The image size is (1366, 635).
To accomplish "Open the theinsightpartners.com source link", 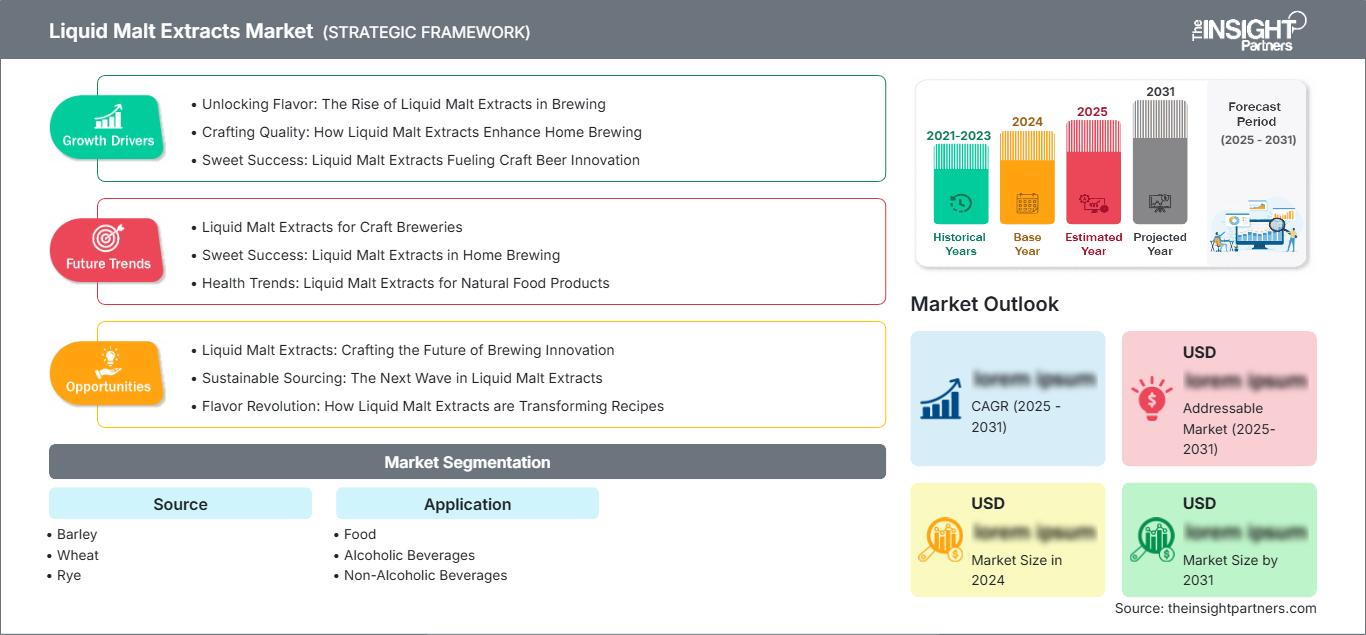I will pos(1243,608).
